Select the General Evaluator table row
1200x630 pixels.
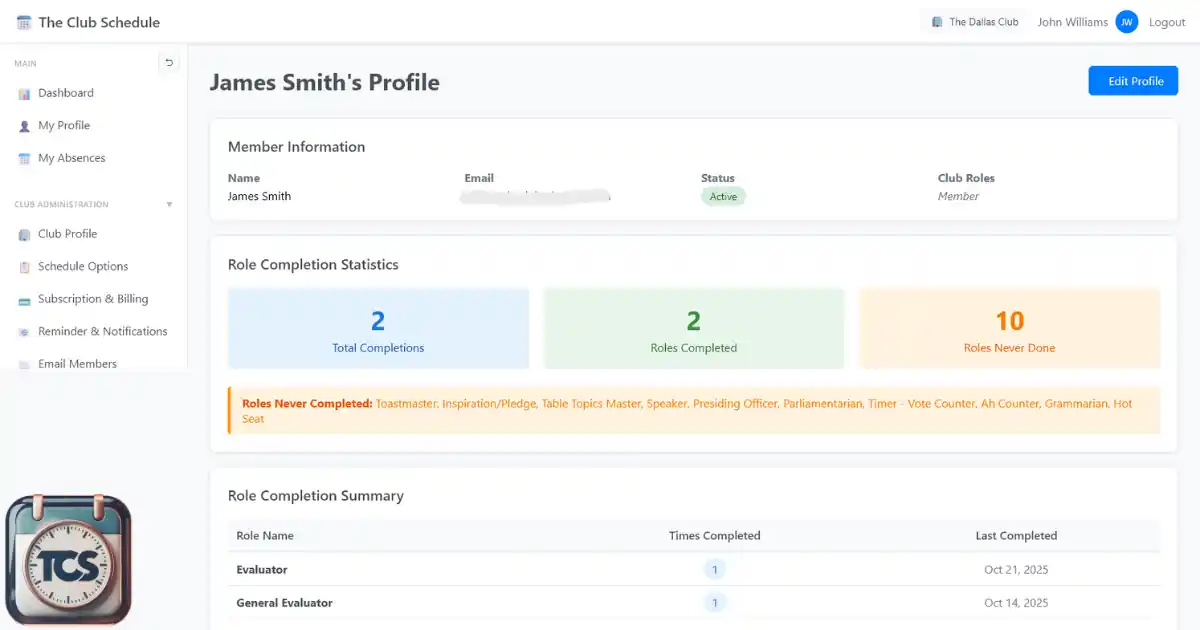(x=694, y=603)
